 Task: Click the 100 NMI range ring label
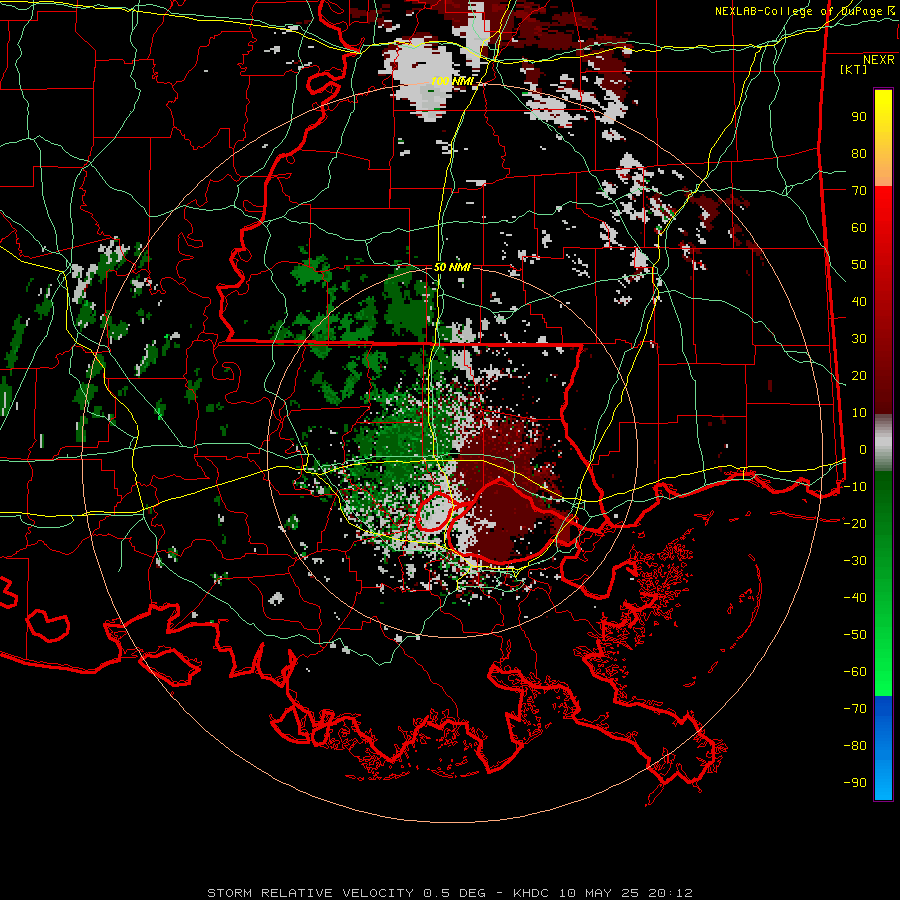(452, 82)
